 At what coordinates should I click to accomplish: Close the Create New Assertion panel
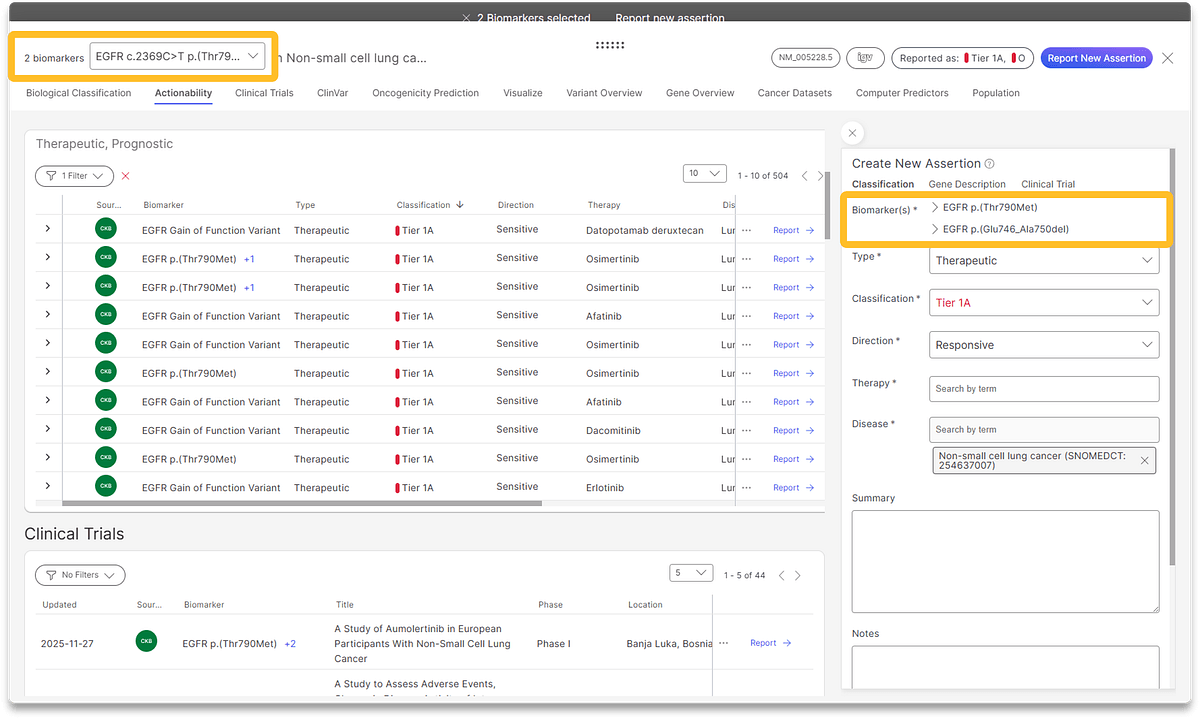pyautogui.click(x=852, y=133)
